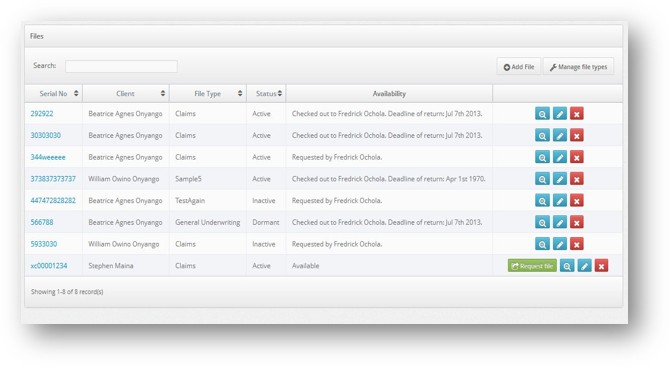Screen dimensions: 670x366
Task: Delete file 566788 with red X
Action: (x=576, y=222)
